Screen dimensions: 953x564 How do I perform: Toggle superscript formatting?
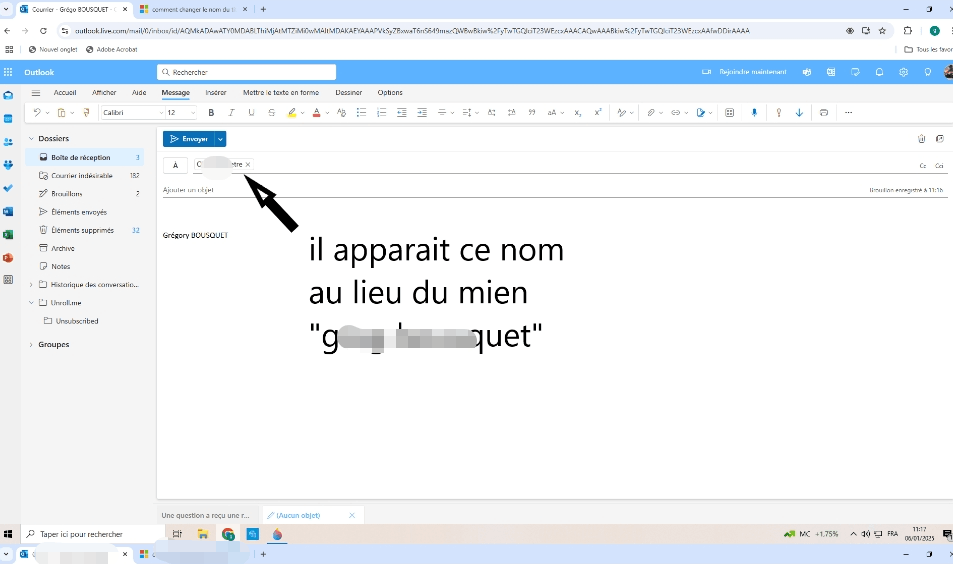point(598,112)
